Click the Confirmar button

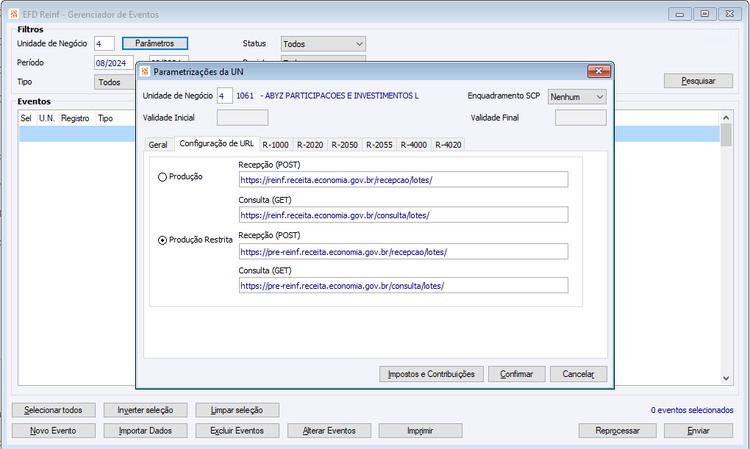click(x=517, y=374)
